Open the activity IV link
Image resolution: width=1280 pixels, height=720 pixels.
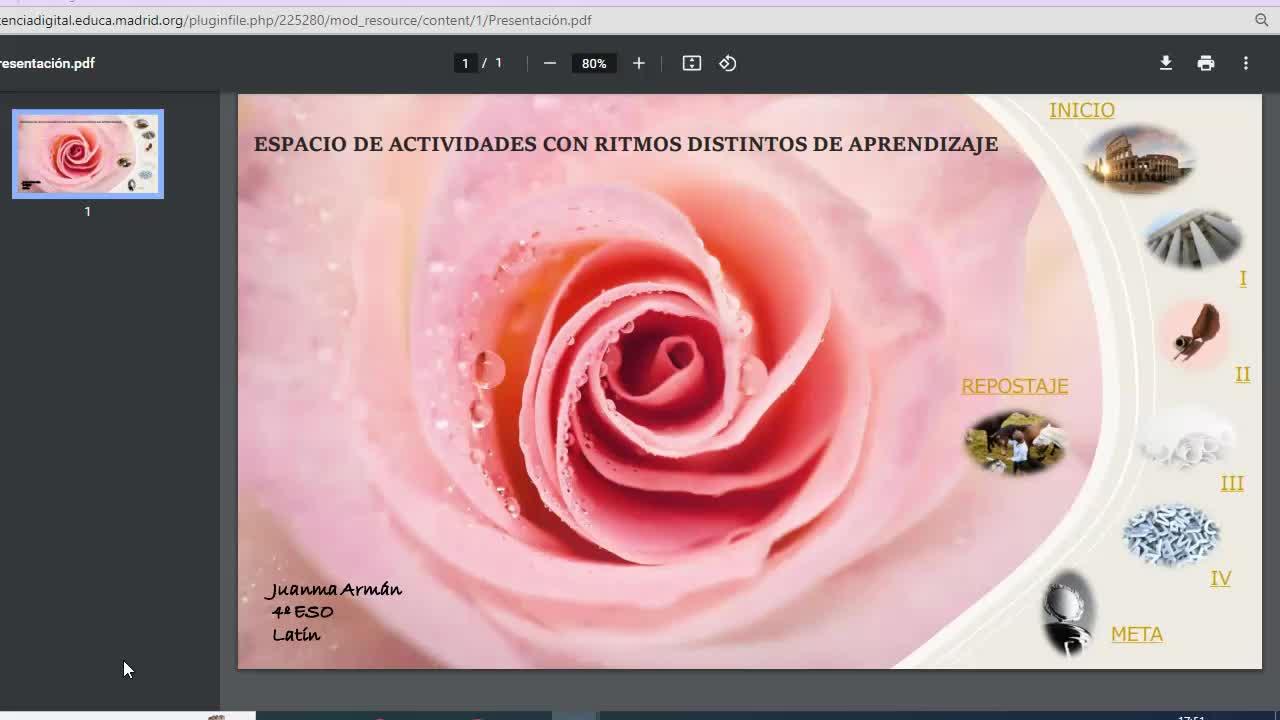pos(1220,578)
